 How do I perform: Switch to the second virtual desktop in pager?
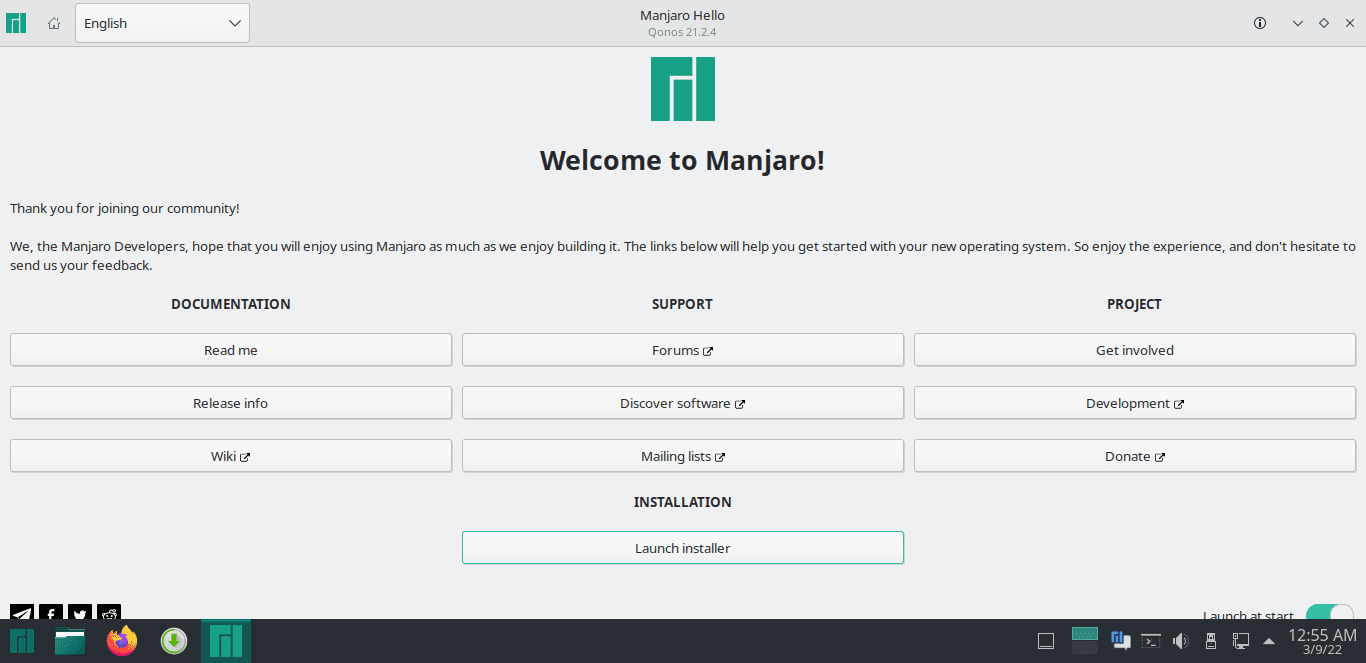tap(1085, 648)
